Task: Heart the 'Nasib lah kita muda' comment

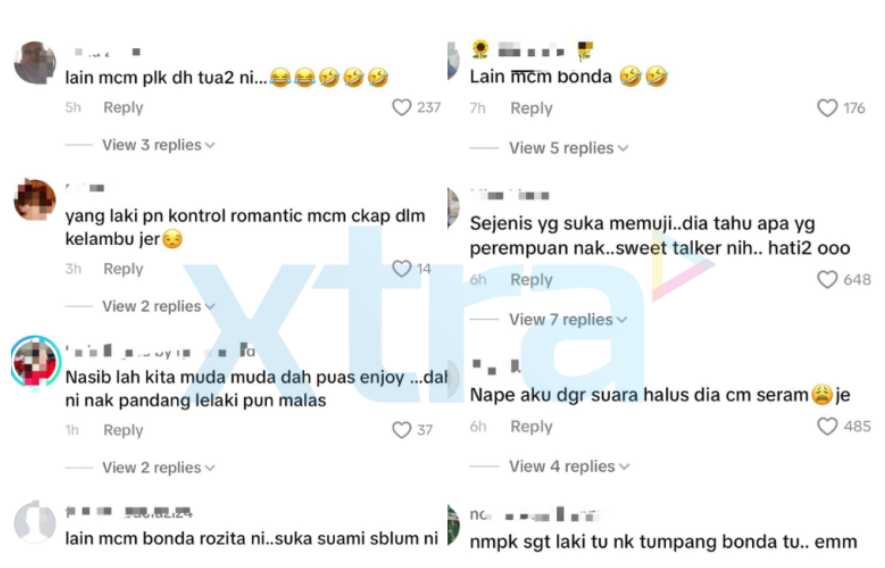Action: [401, 430]
